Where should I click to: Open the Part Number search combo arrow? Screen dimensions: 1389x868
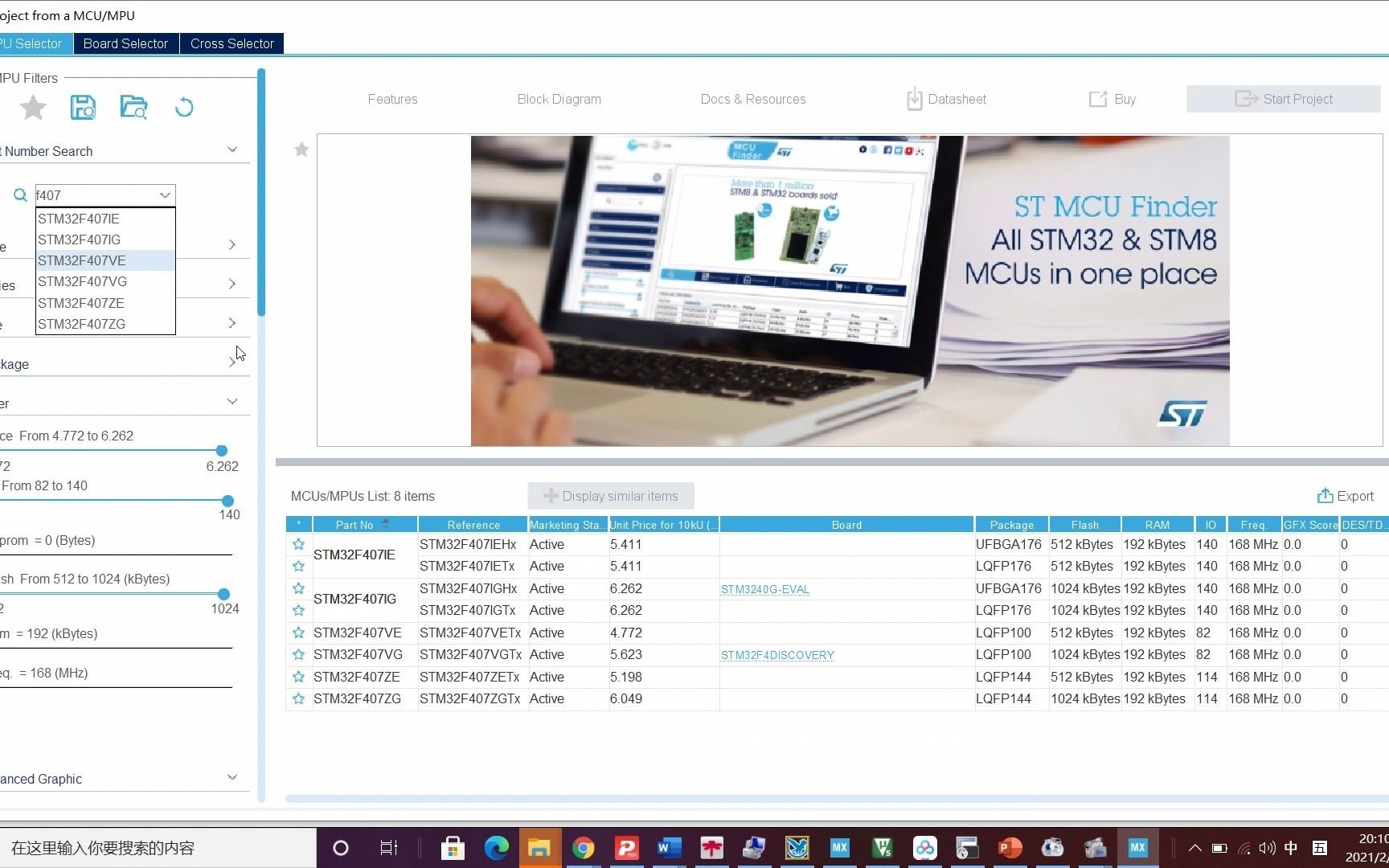click(x=165, y=195)
